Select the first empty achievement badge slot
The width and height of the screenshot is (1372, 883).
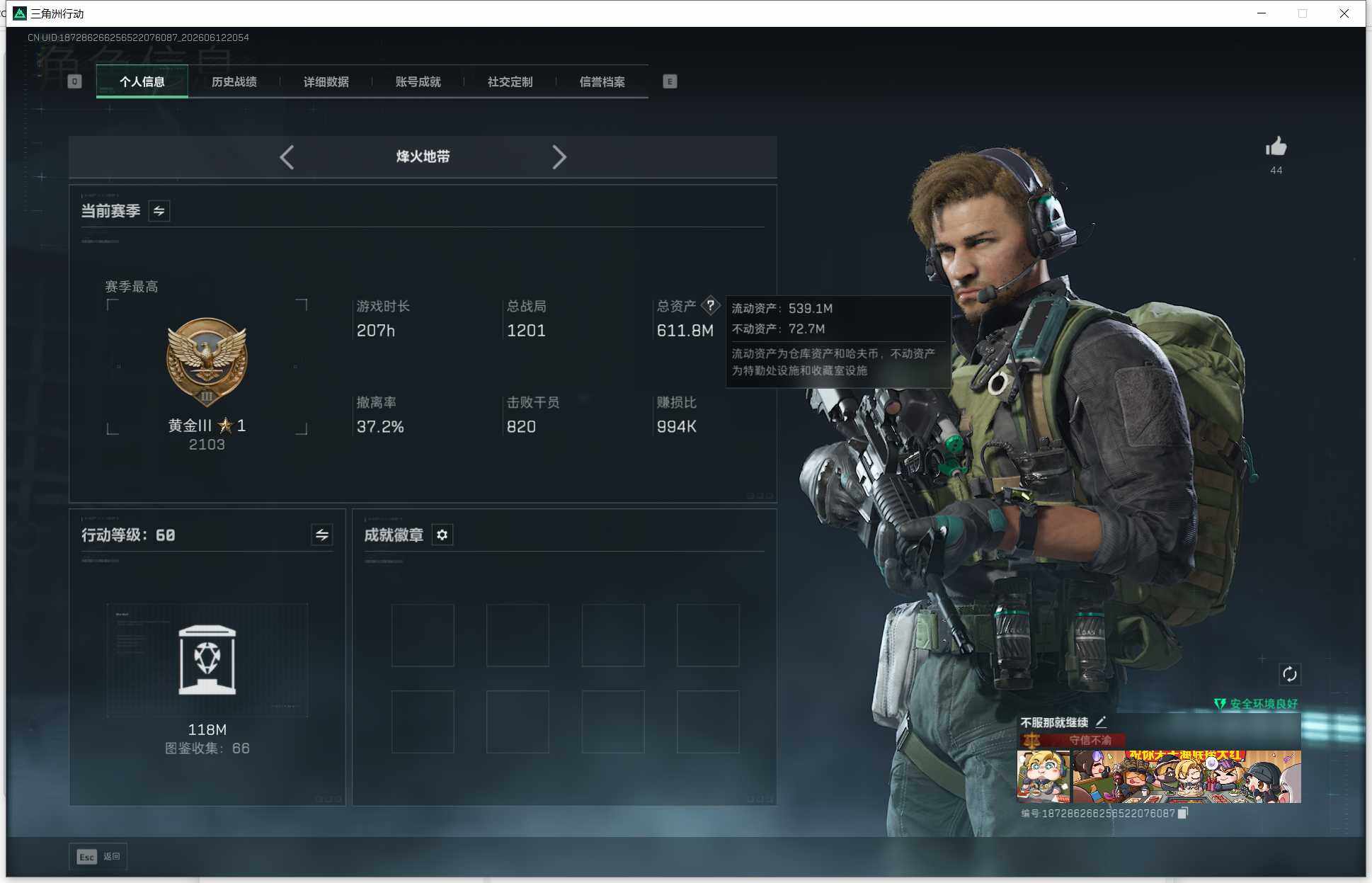tap(423, 635)
